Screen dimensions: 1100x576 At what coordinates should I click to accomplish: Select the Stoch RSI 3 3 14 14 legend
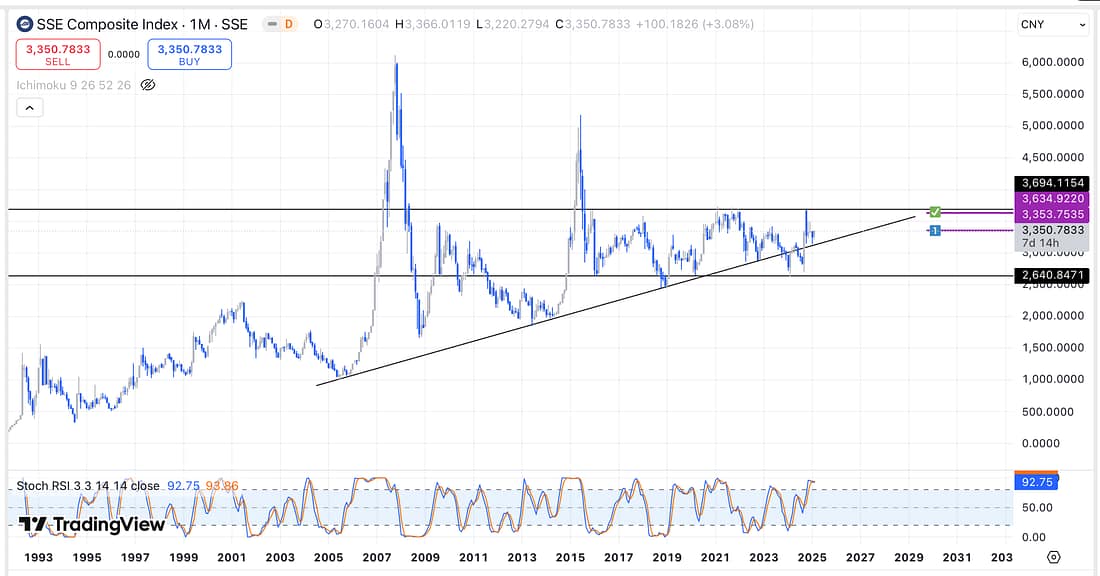pos(87,486)
